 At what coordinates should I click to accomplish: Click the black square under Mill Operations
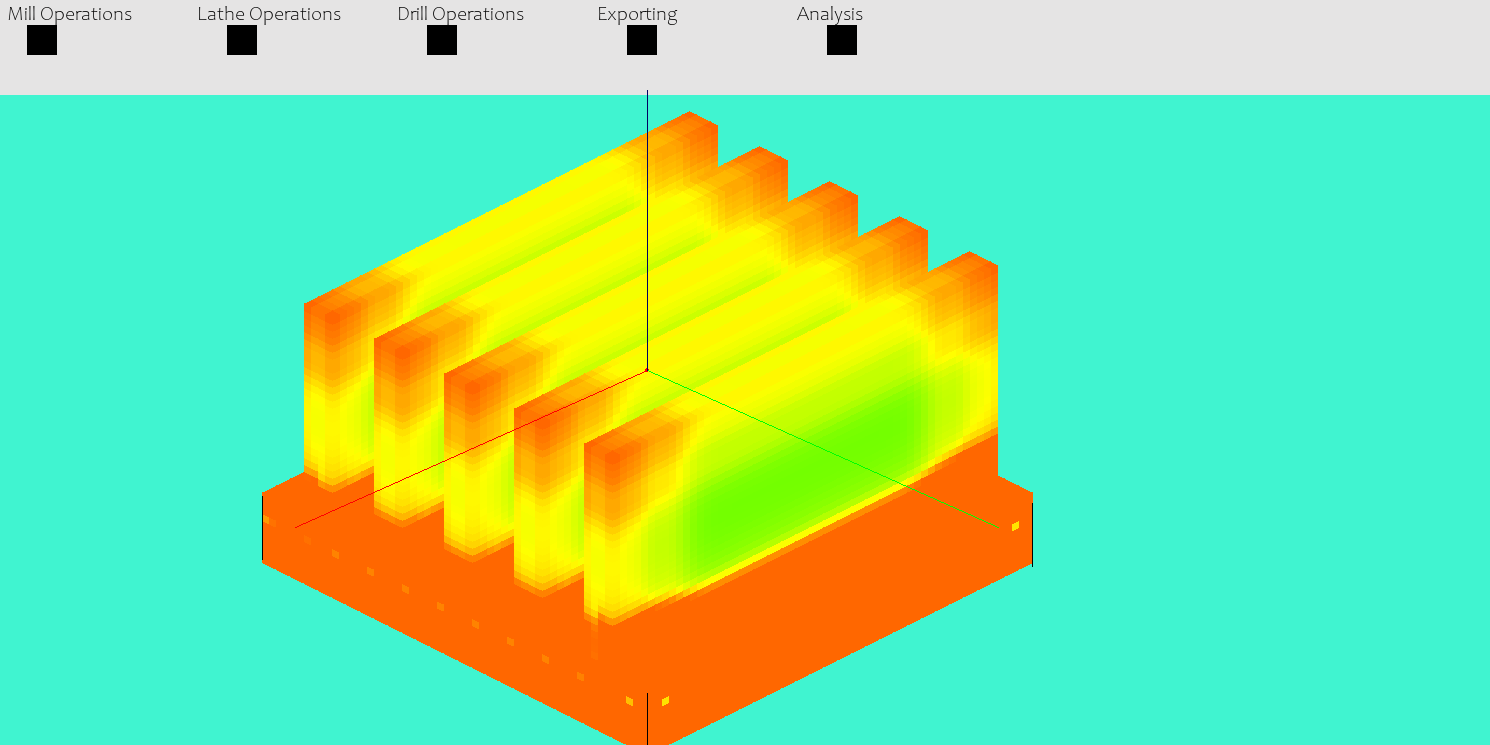pos(42,40)
